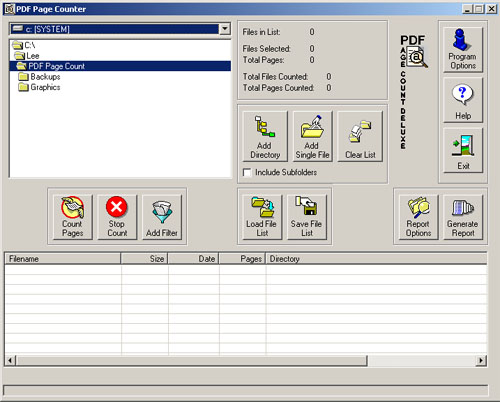
Task: Clear the file list
Action: point(360,136)
